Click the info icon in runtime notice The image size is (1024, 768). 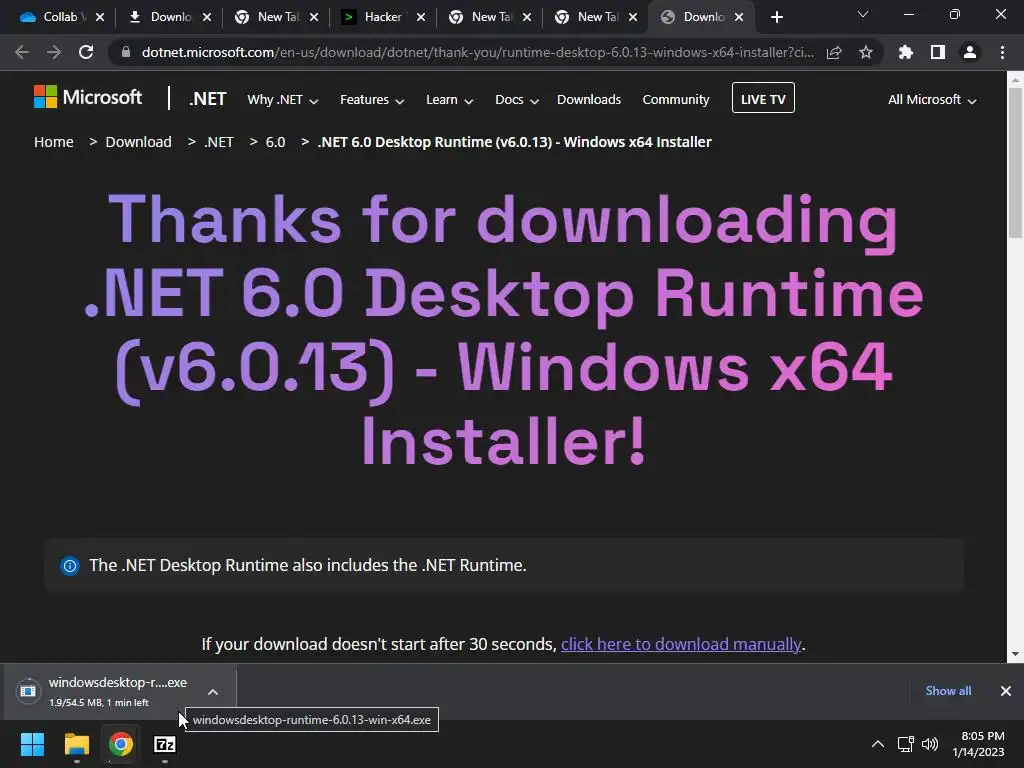tap(69, 566)
